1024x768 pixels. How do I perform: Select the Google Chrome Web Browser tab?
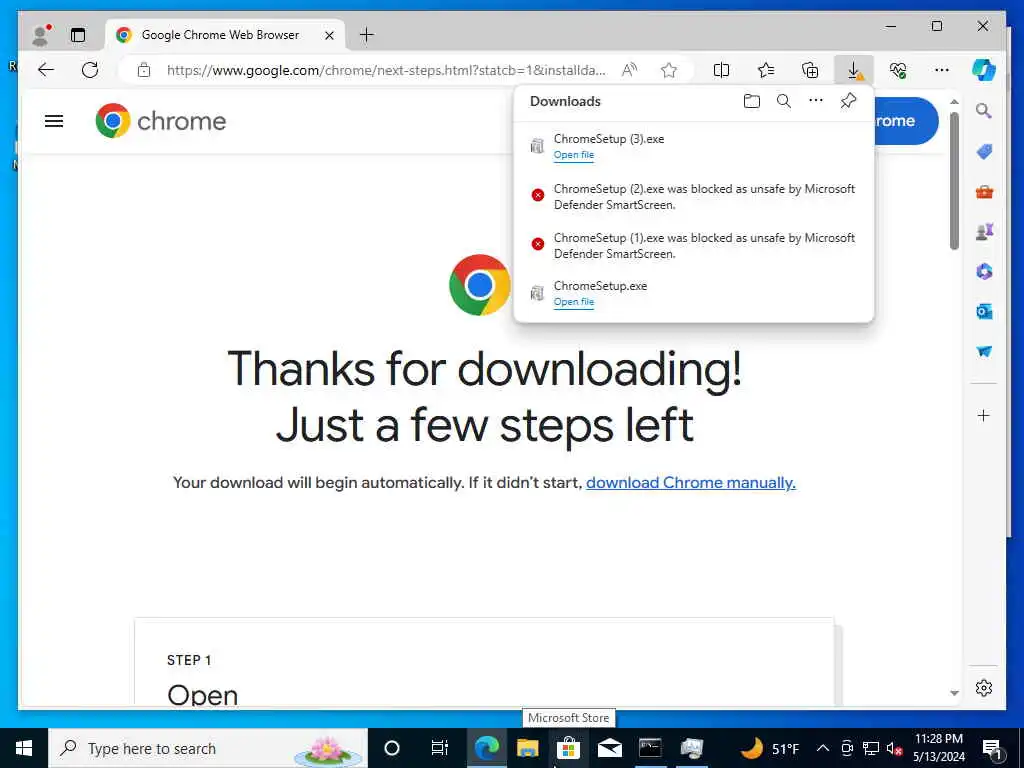point(224,35)
